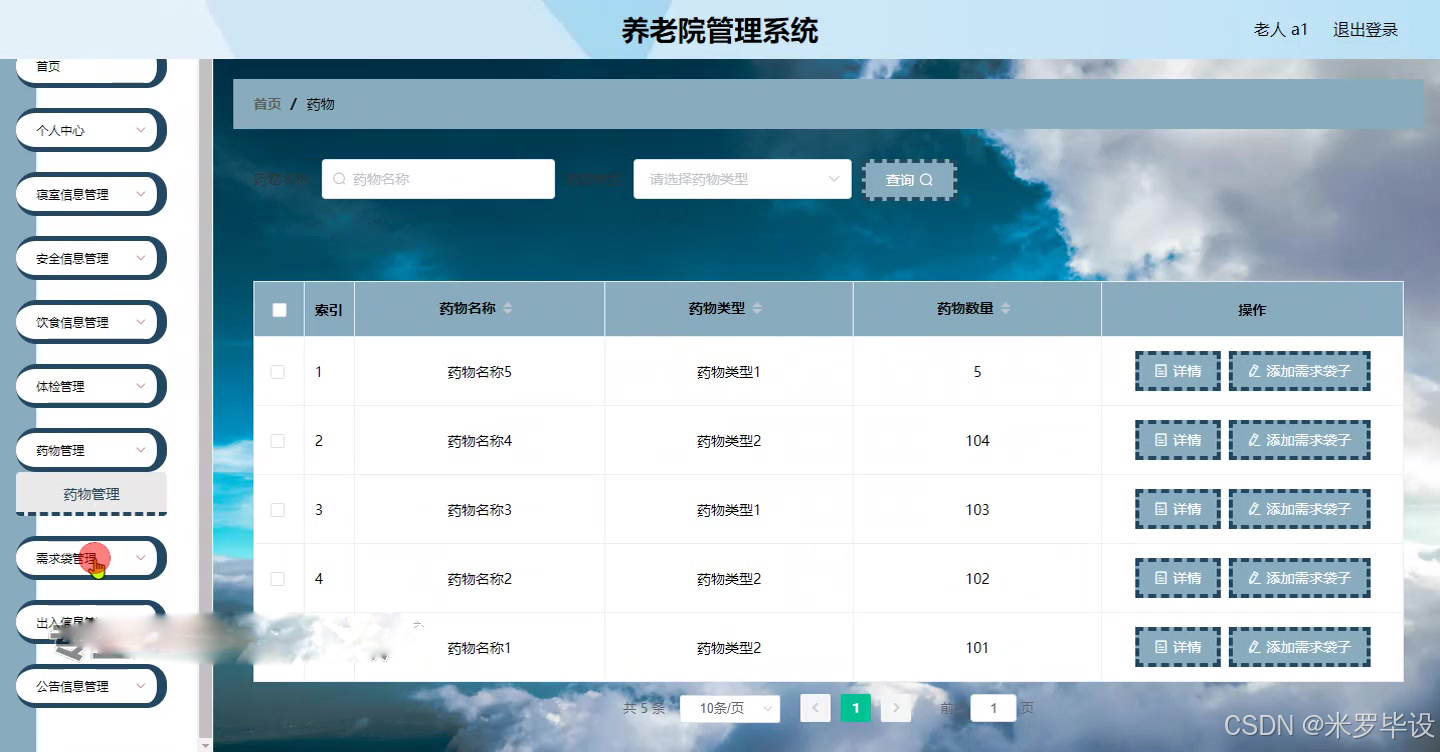This screenshot has height=752, width=1440.
Task: Check the checkbox for 药物名称3 row
Action: (x=279, y=508)
